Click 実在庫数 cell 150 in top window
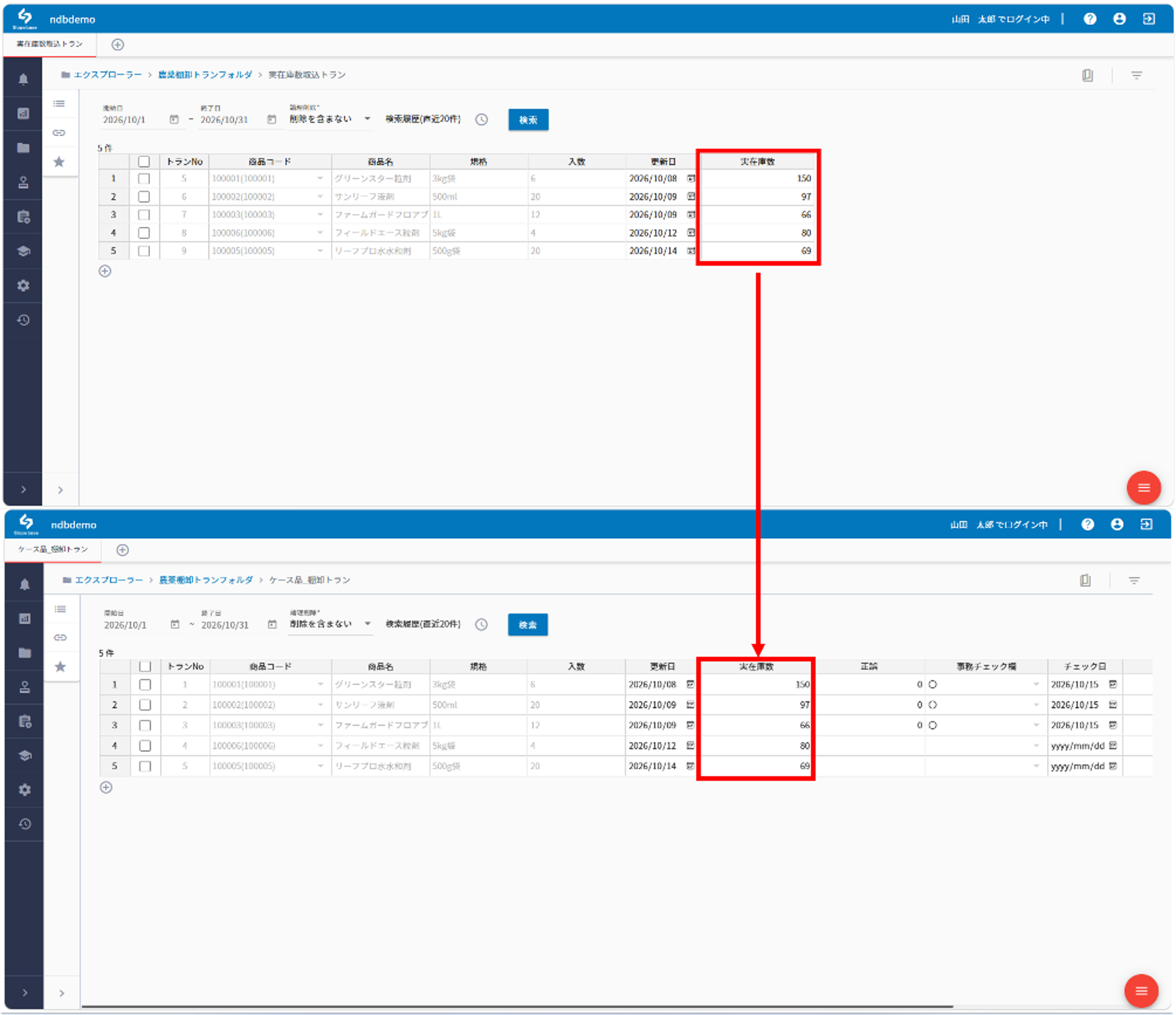This screenshot has height=1015, width=1176. (757, 179)
